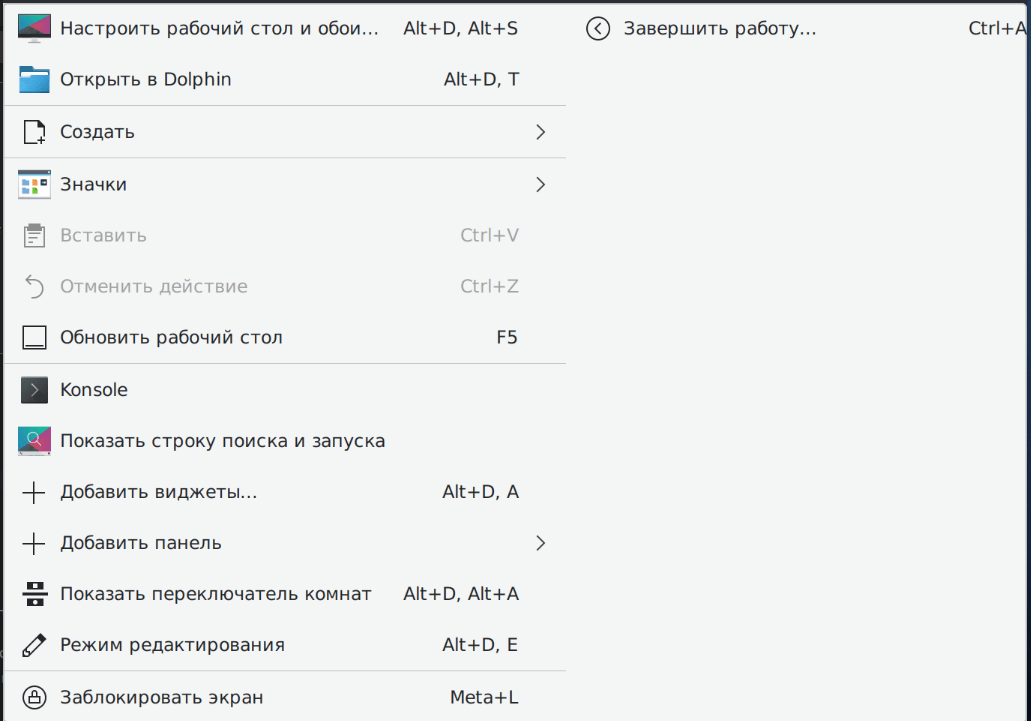Select Заблокировать экран menu entry
This screenshot has width=1031, height=721.
click(162, 697)
